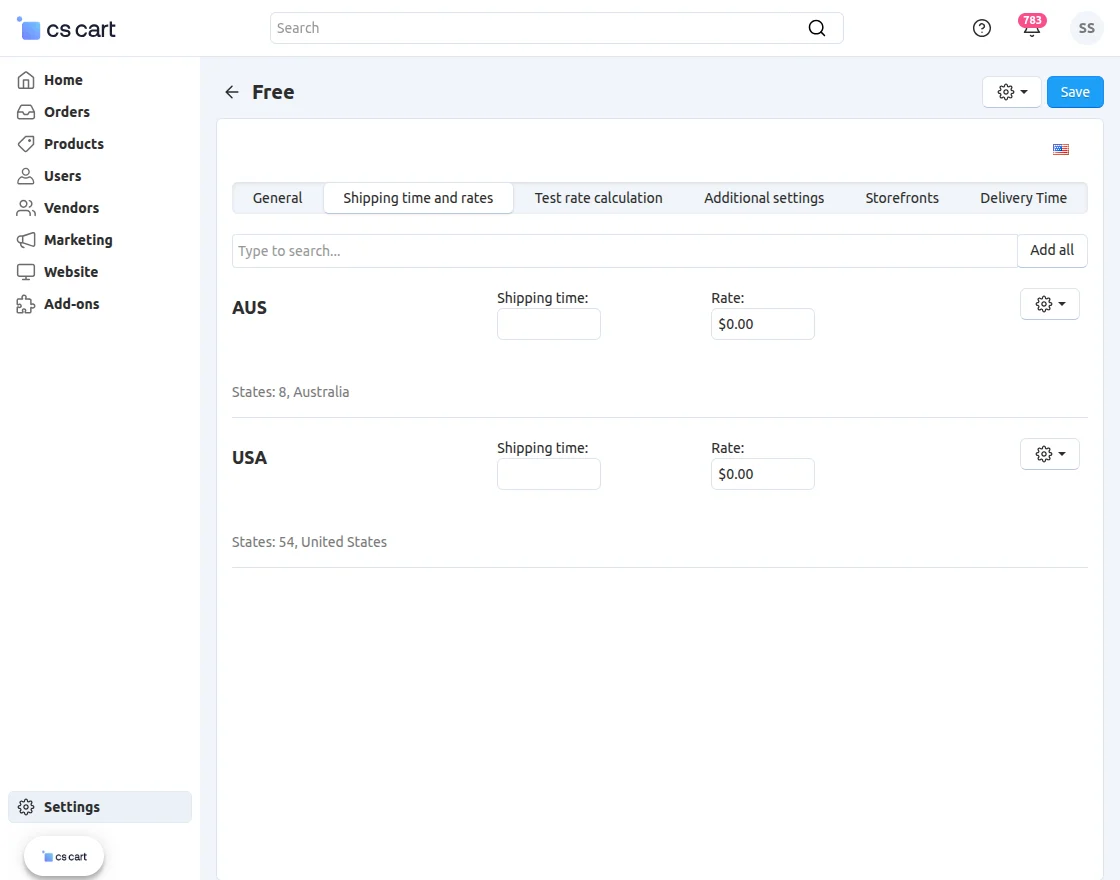This screenshot has width=1120, height=880.
Task: Open the help question mark icon
Action: (x=982, y=28)
